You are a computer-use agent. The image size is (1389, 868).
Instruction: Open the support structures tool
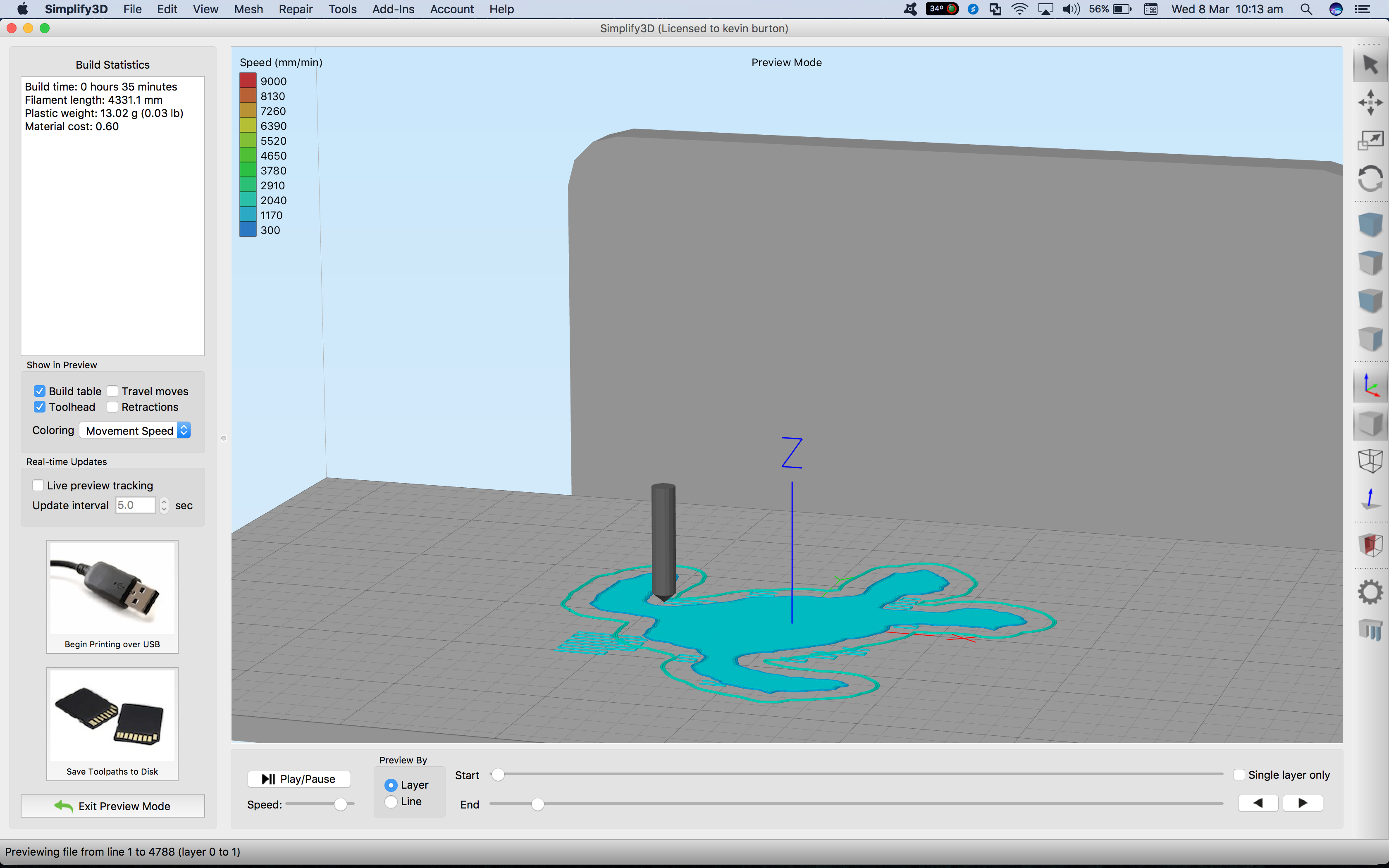coord(1370,630)
